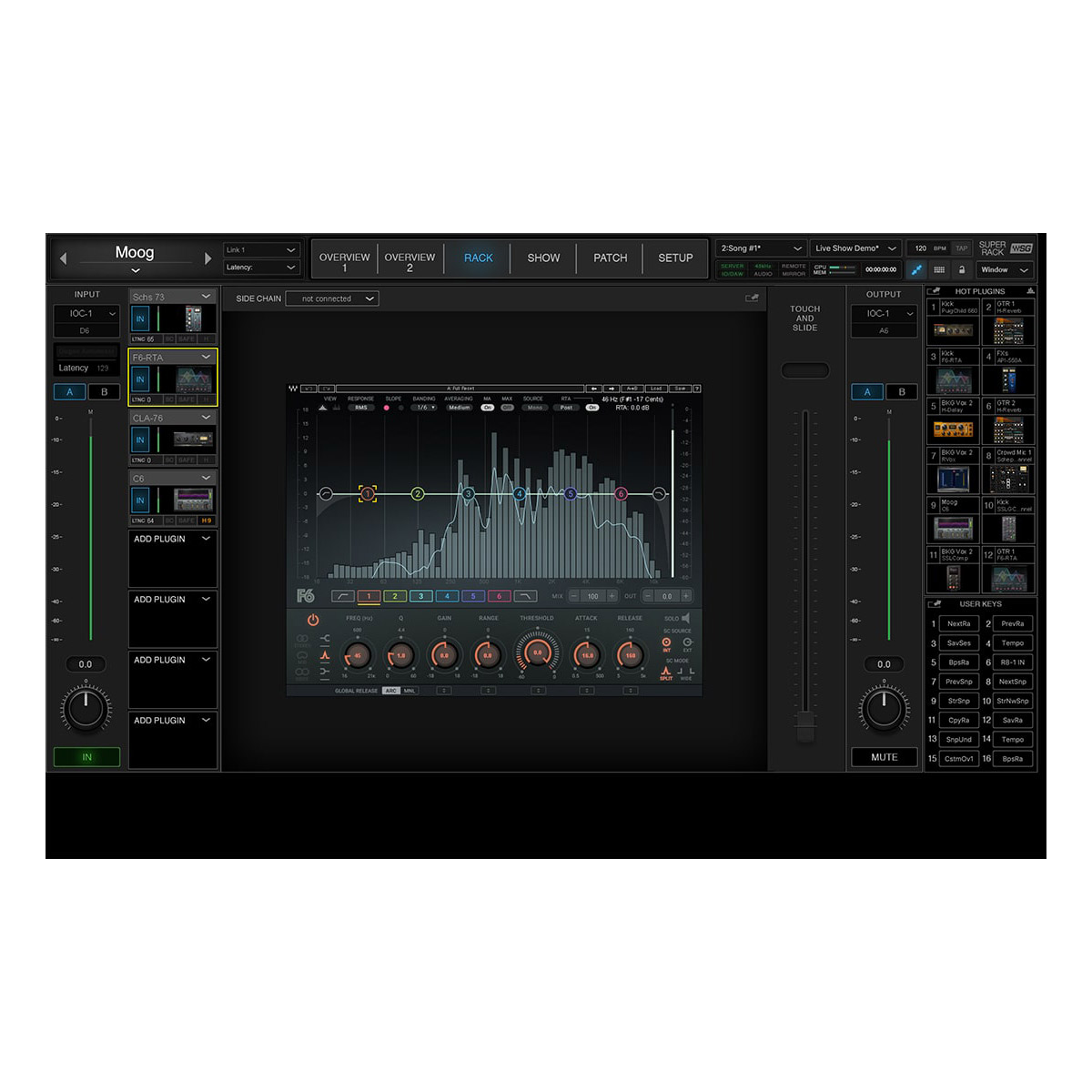Click the band solo speaker icon

tap(685, 618)
